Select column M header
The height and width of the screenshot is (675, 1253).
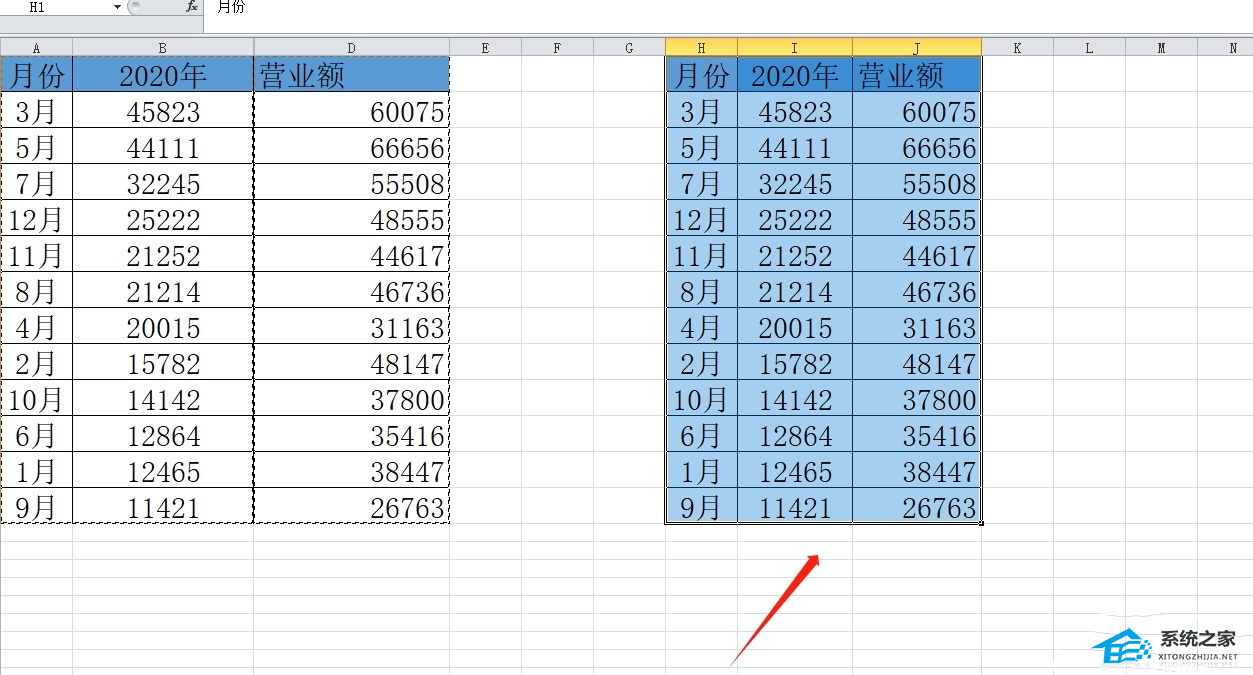tap(1161, 47)
